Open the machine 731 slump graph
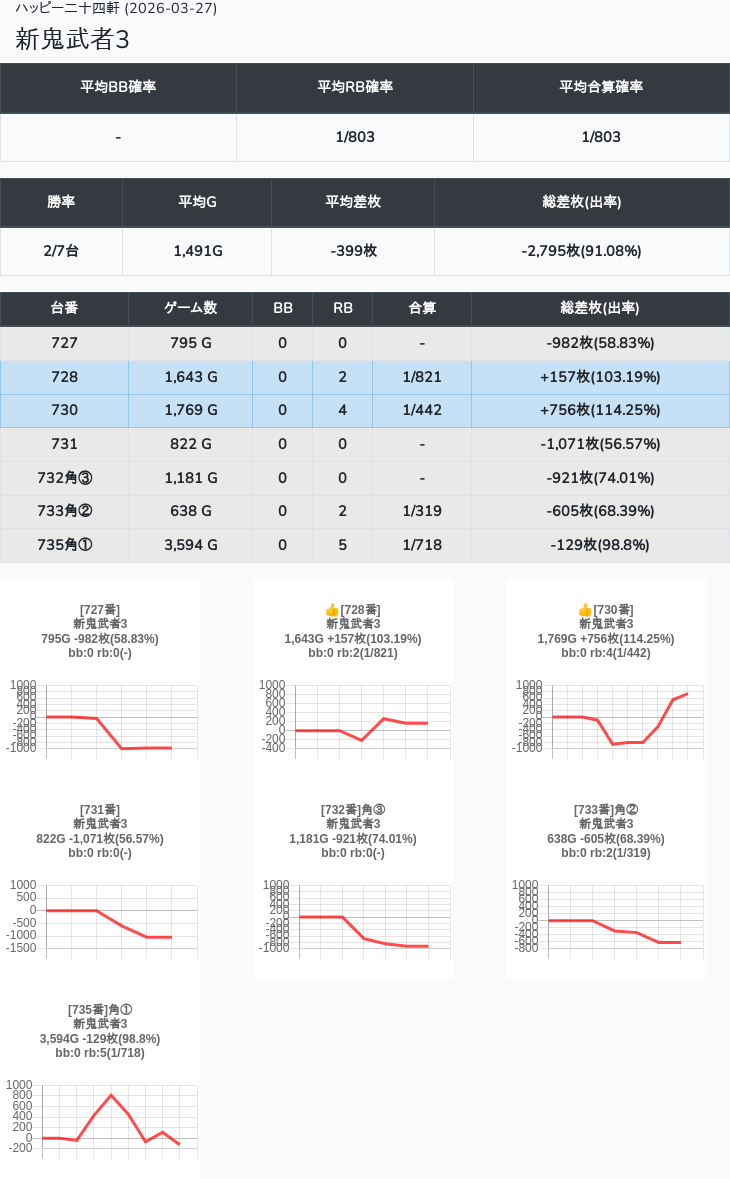Image resolution: width=730 pixels, height=1179 pixels. tap(100, 917)
